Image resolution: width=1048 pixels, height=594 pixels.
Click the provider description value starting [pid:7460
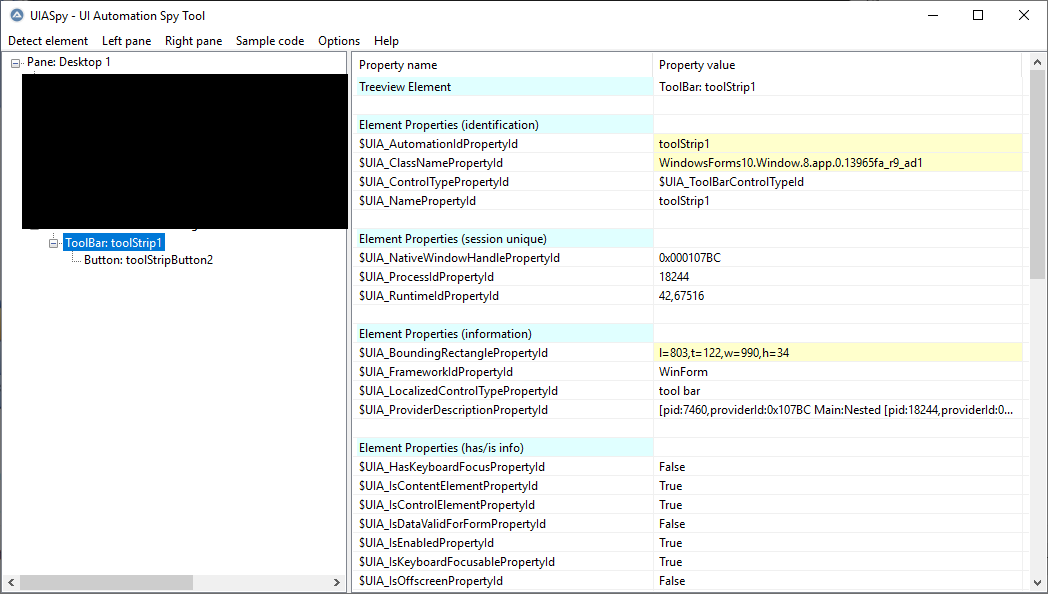pyautogui.click(x=835, y=410)
